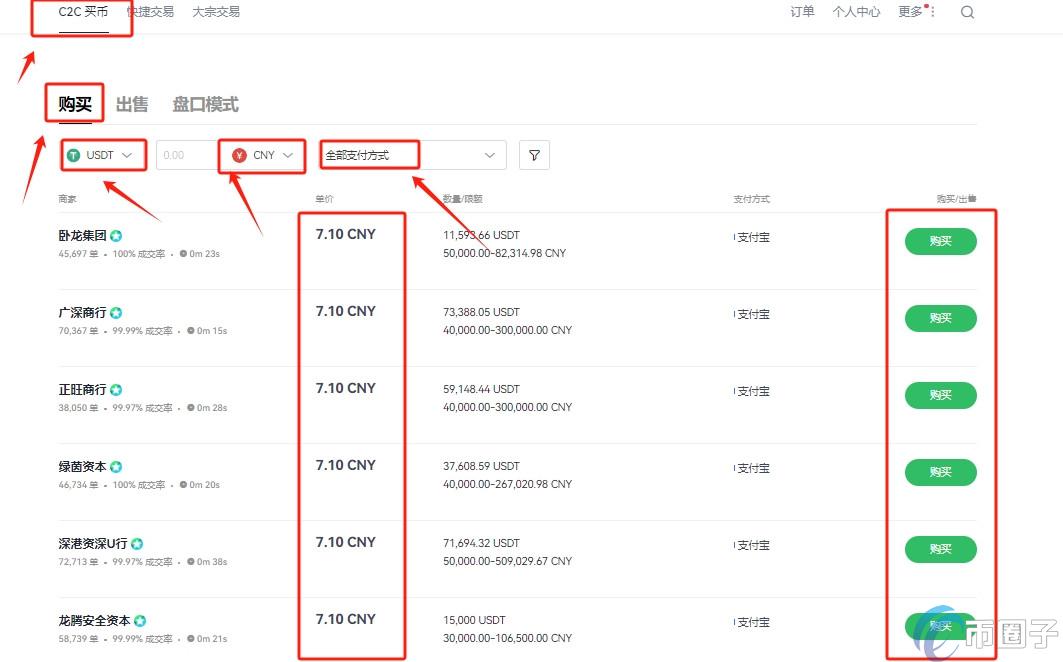Open 大宗交易 in top navigation
Image resolution: width=1063 pixels, height=662 pixels.
[x=216, y=12]
